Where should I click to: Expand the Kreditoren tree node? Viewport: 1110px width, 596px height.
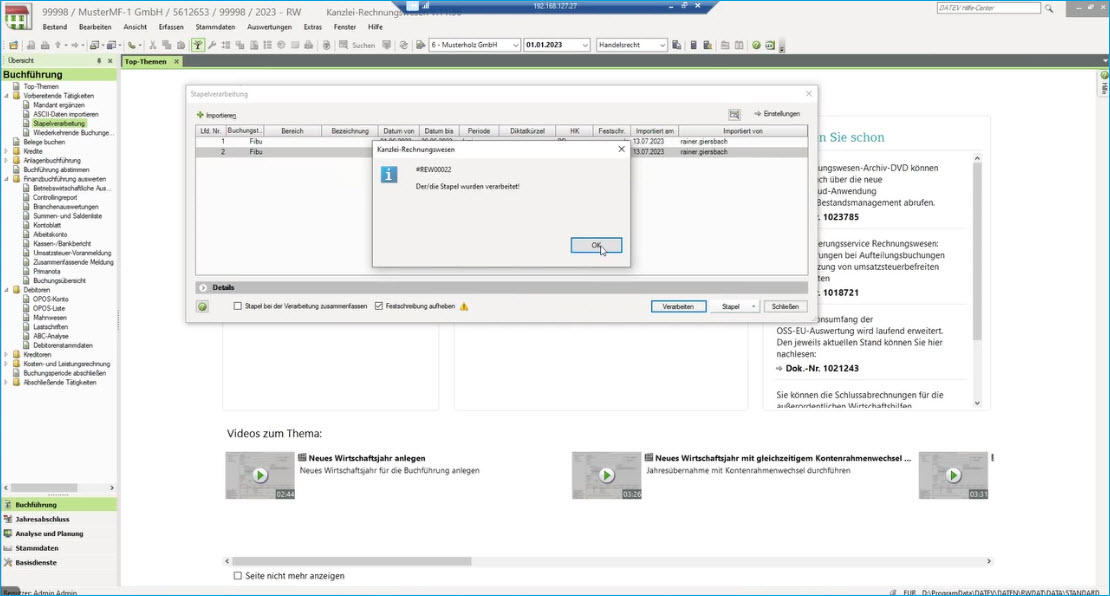tap(7, 355)
